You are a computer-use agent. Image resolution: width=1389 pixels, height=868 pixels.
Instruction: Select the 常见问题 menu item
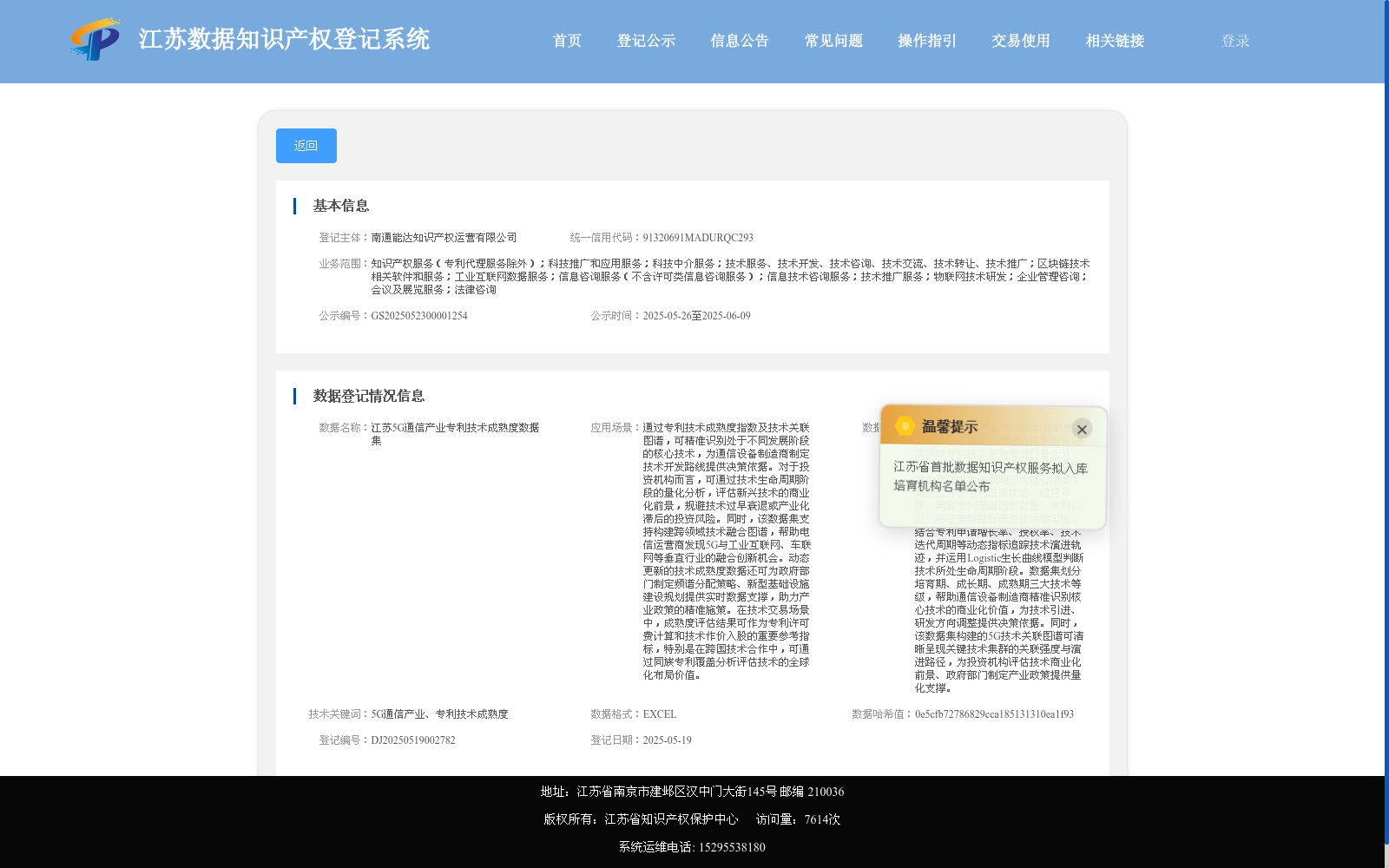coord(833,41)
